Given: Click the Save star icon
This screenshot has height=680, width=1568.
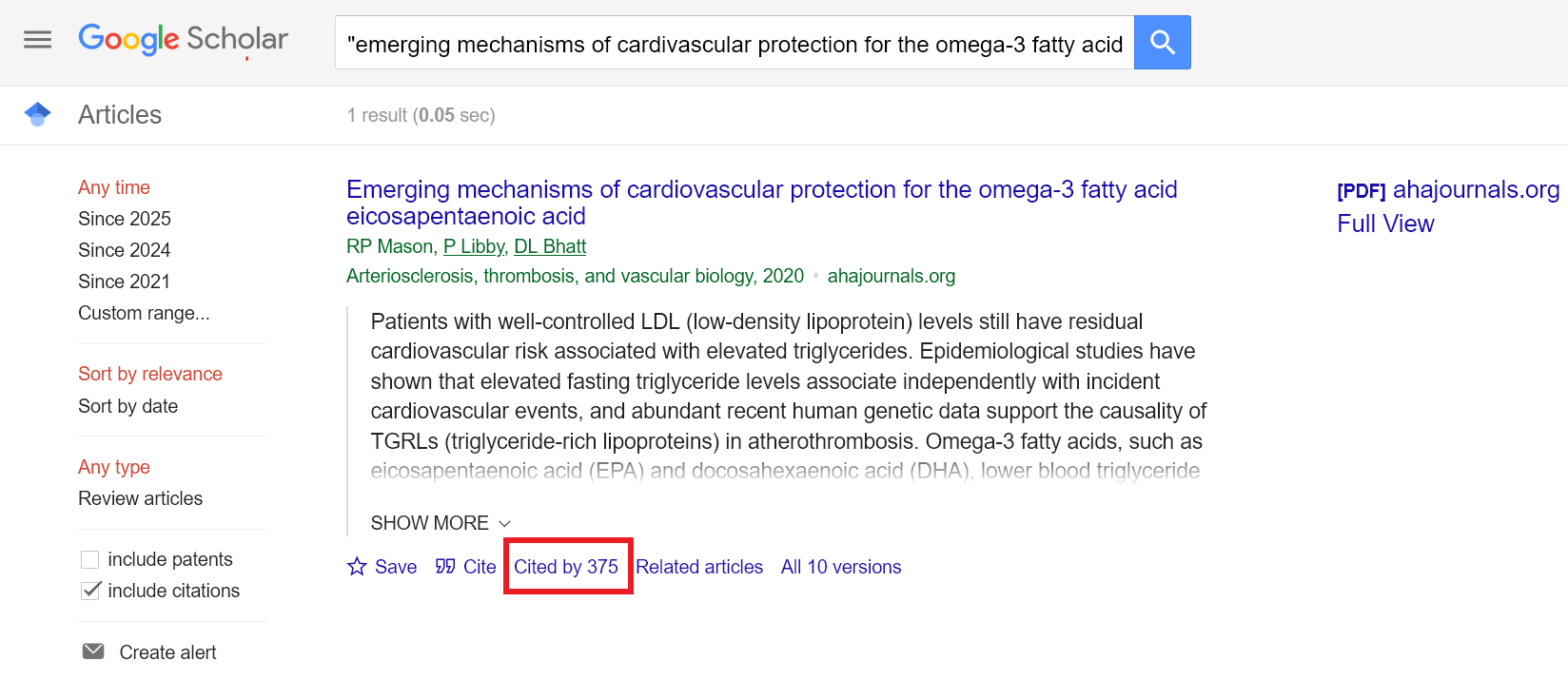Looking at the screenshot, I should [357, 567].
